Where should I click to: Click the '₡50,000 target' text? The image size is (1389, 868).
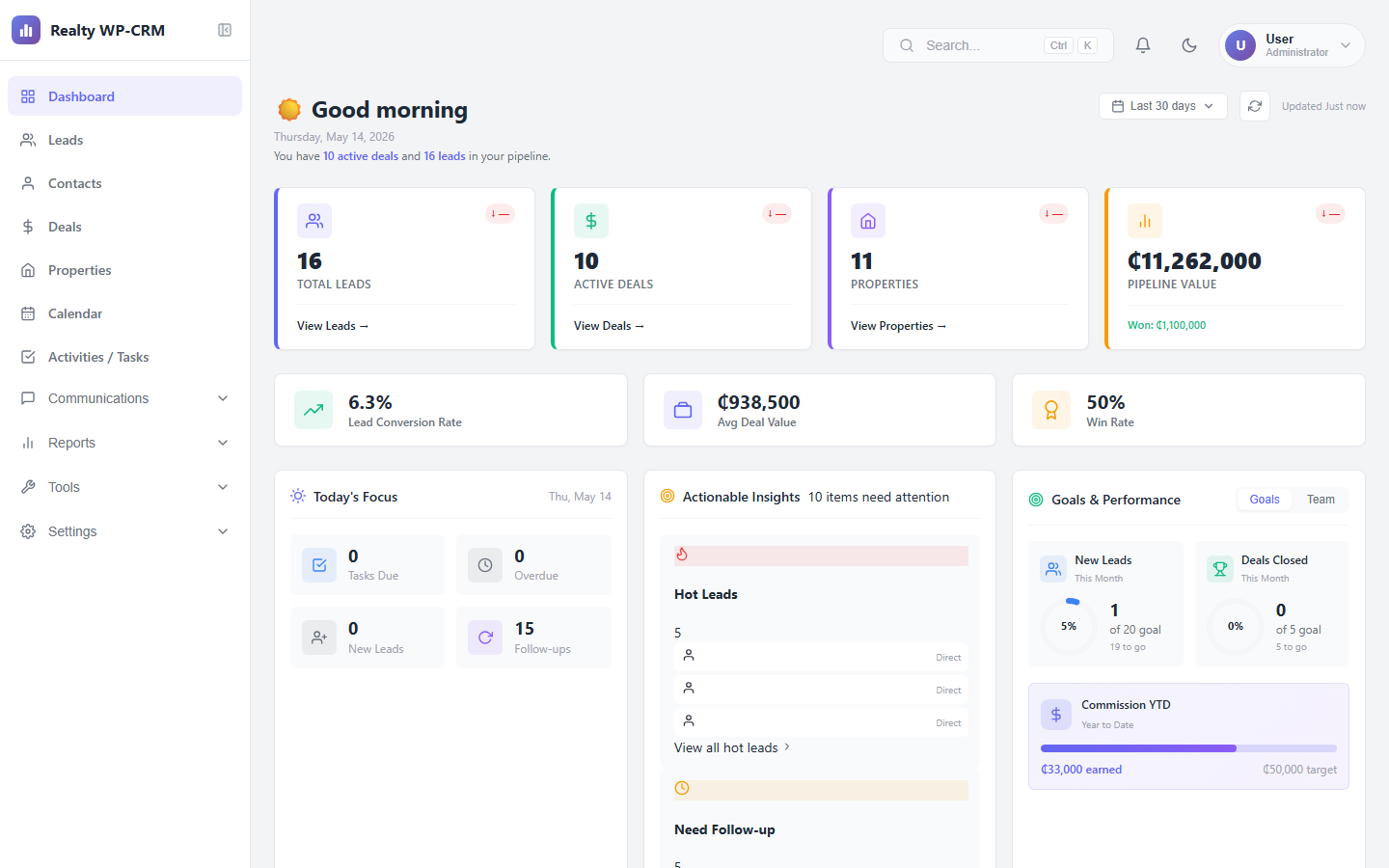tap(1299, 770)
